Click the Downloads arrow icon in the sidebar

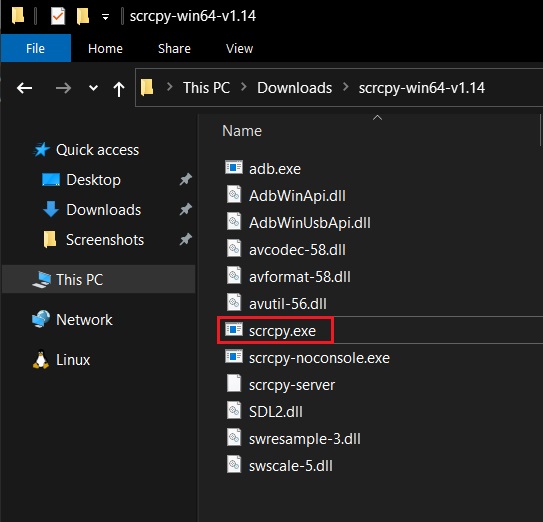tap(51, 209)
